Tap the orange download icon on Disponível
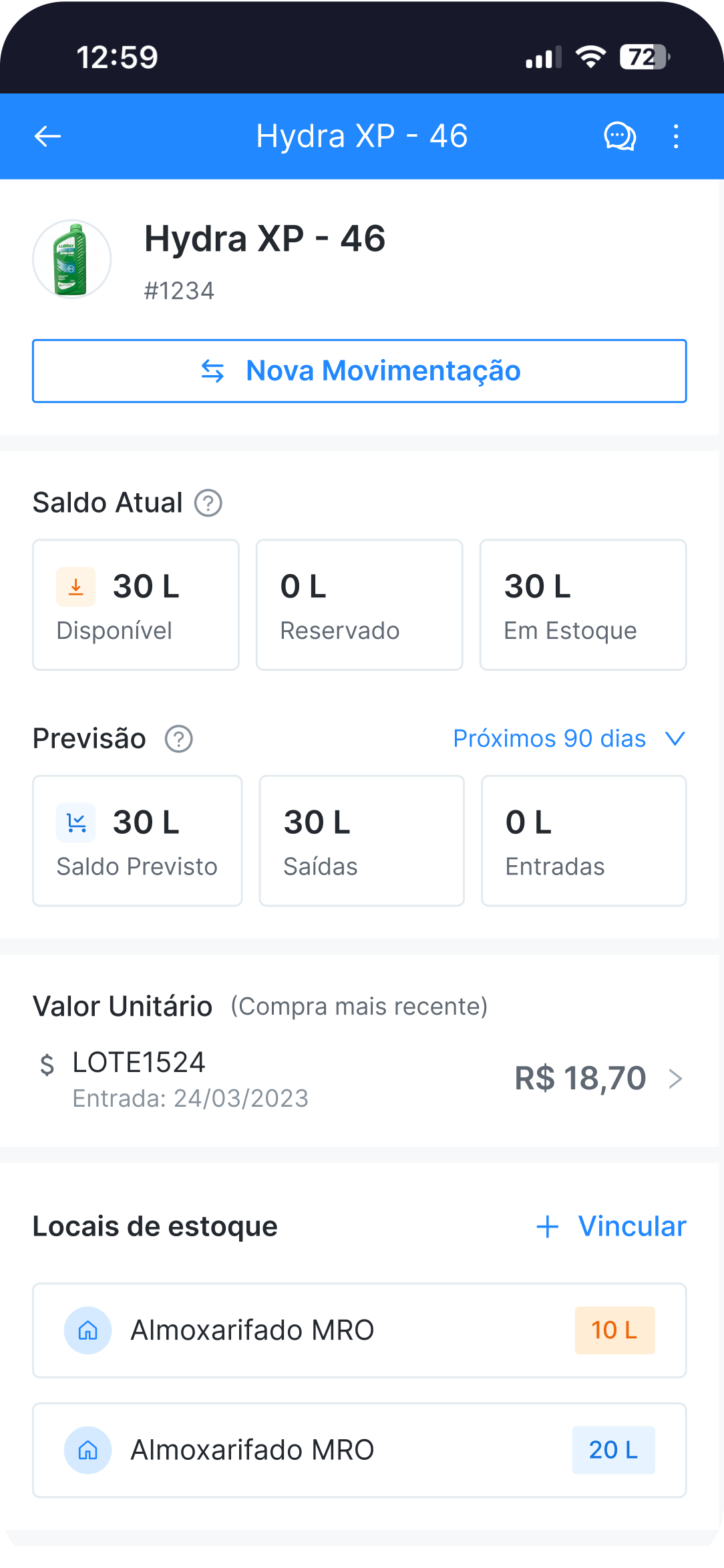Viewport: 724px width, 1568px height. tap(76, 587)
